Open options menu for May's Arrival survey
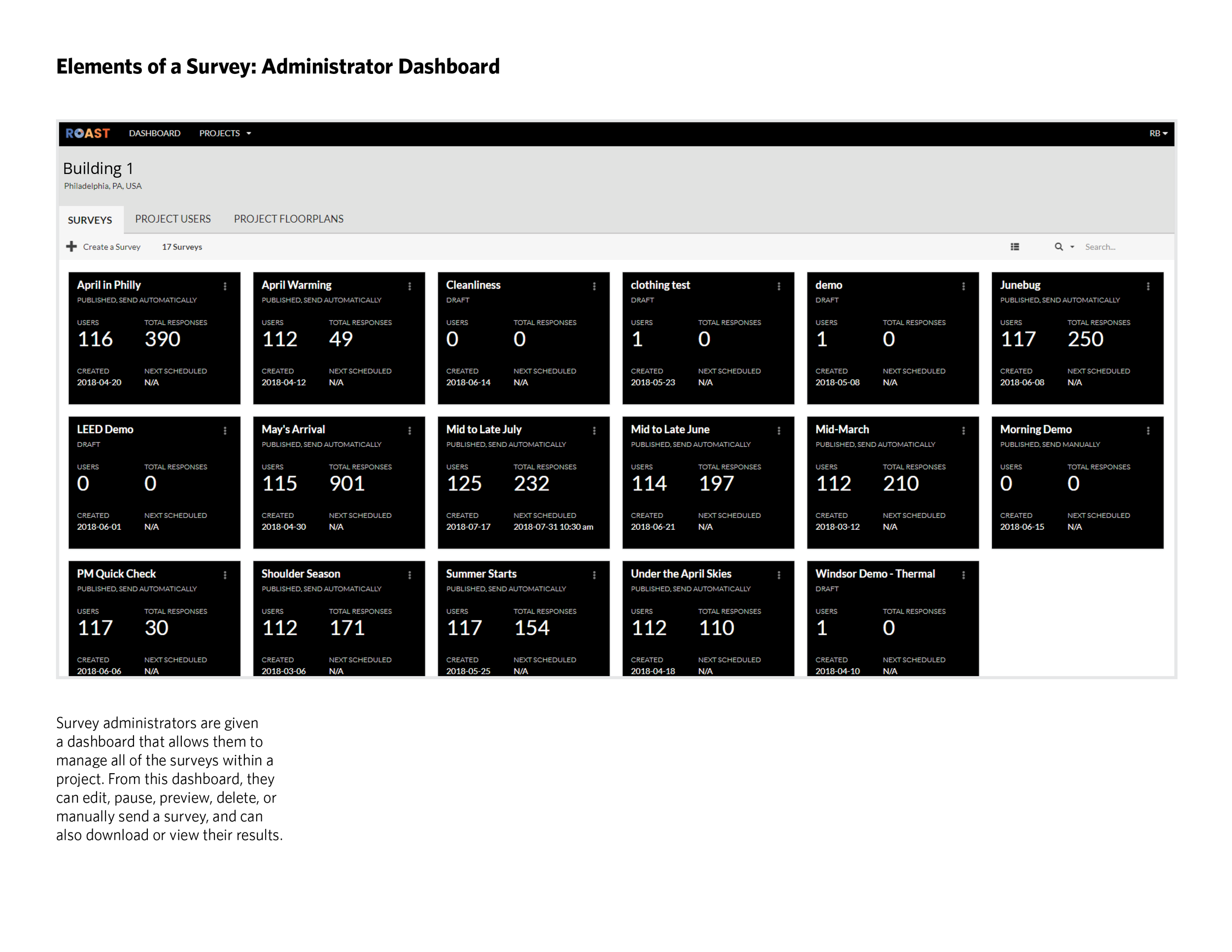Viewport: 1232px width, 952px height. click(x=410, y=431)
